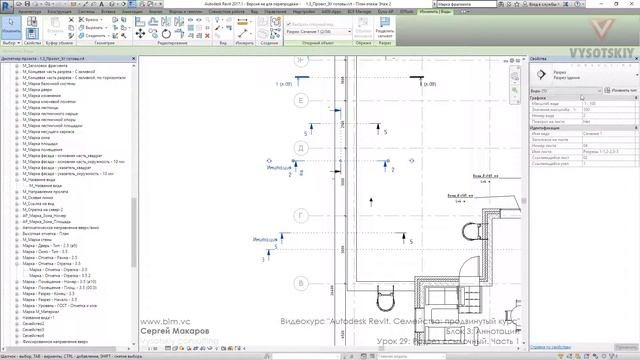Select the Rotate tool

[166, 33]
